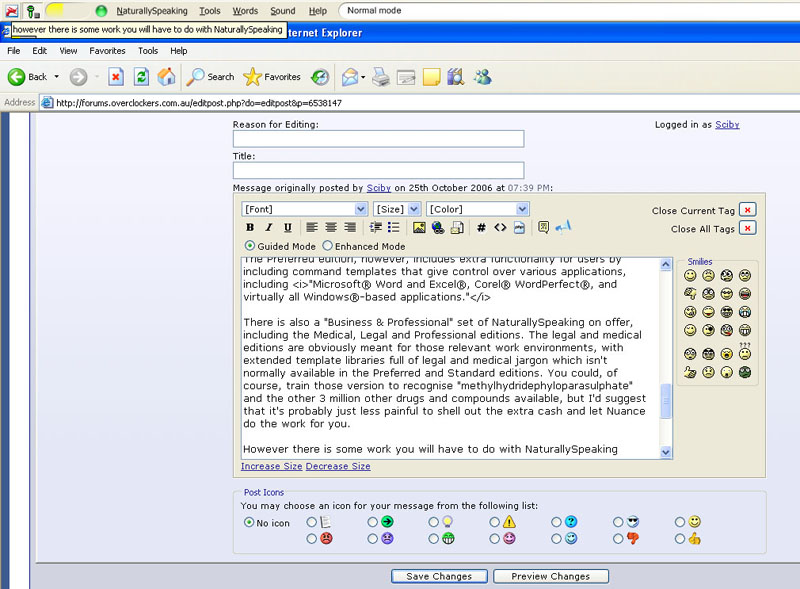Choose the green arrow post icon radio
Viewport: 800px width, 589px height.
tap(372, 522)
